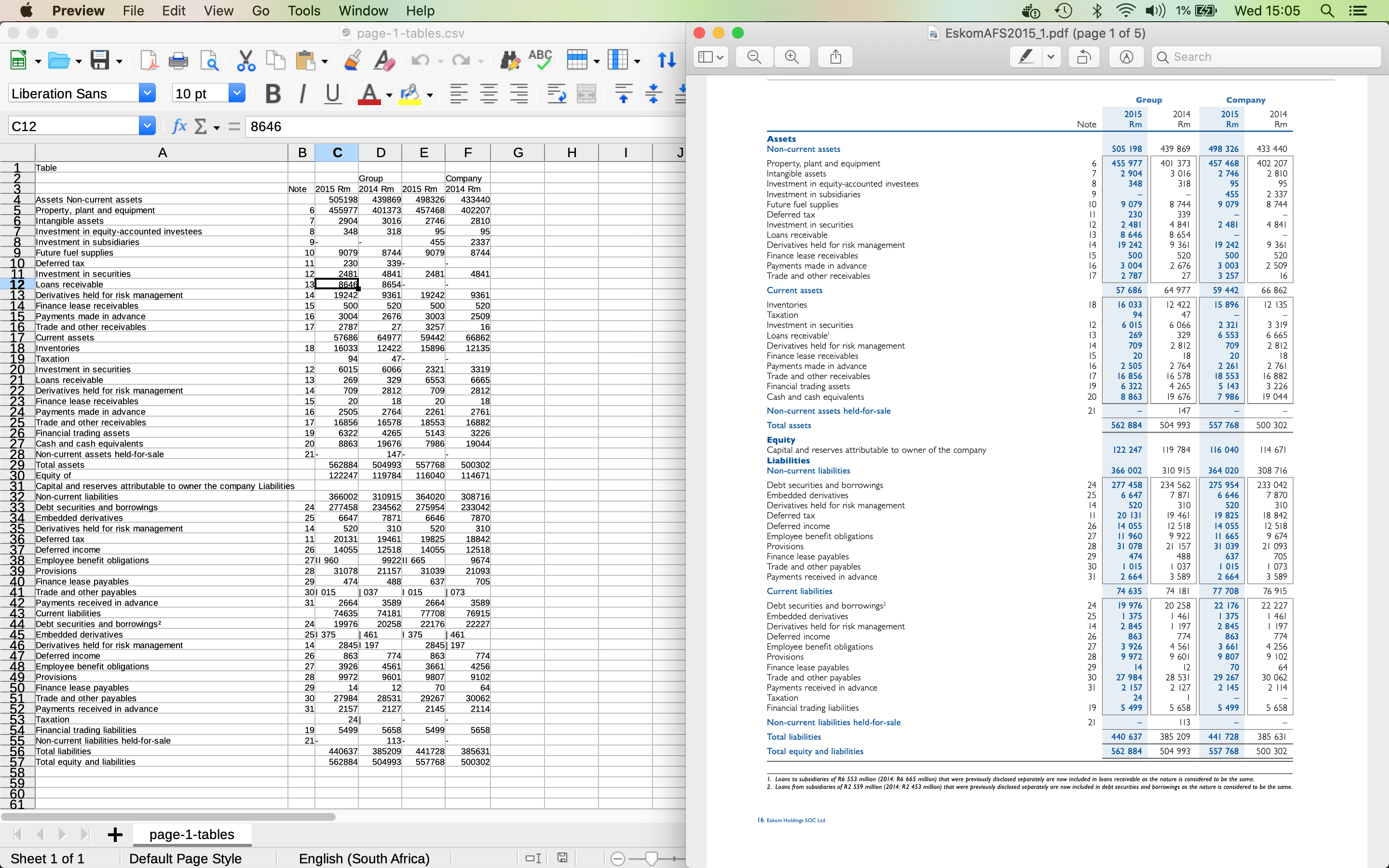Click the Paste clipboard icon
This screenshot has width=1389, height=868.
pyautogui.click(x=305, y=60)
